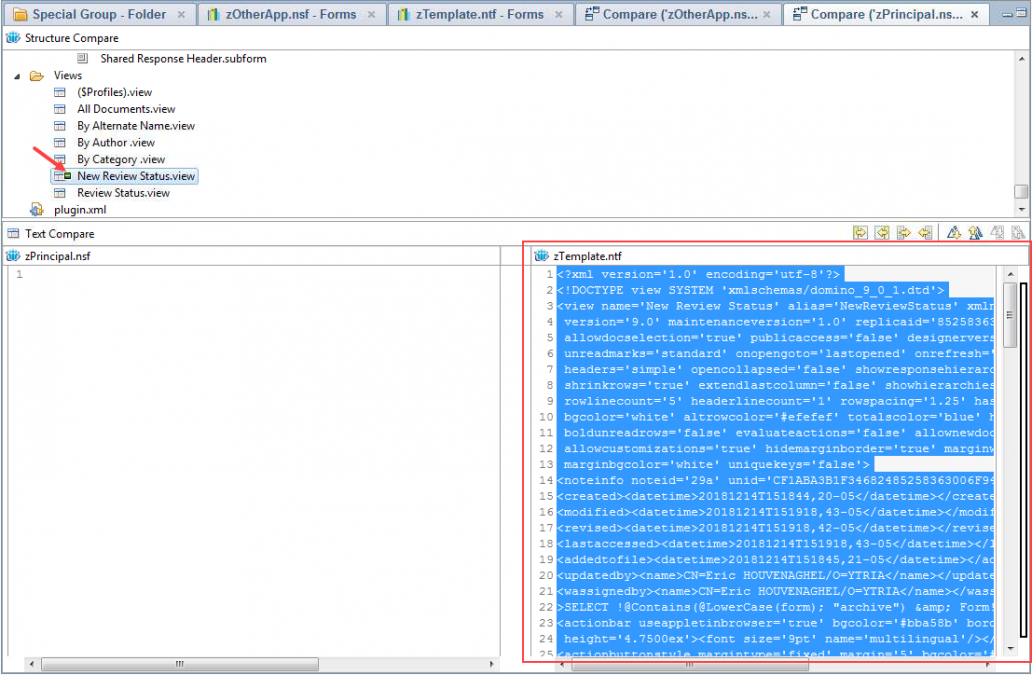Select All Documents.view in the tree
The height and width of the screenshot is (675, 1032).
click(x=126, y=109)
